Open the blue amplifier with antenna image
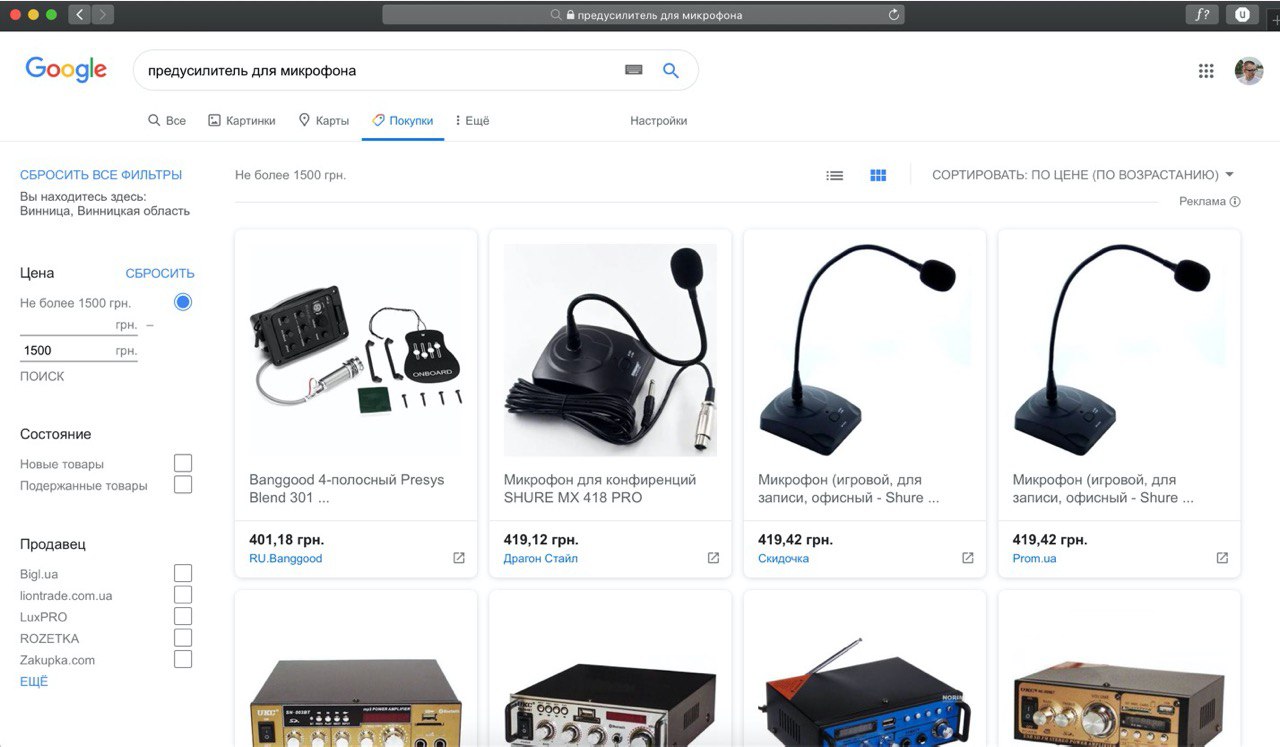1280x747 pixels. click(x=865, y=692)
